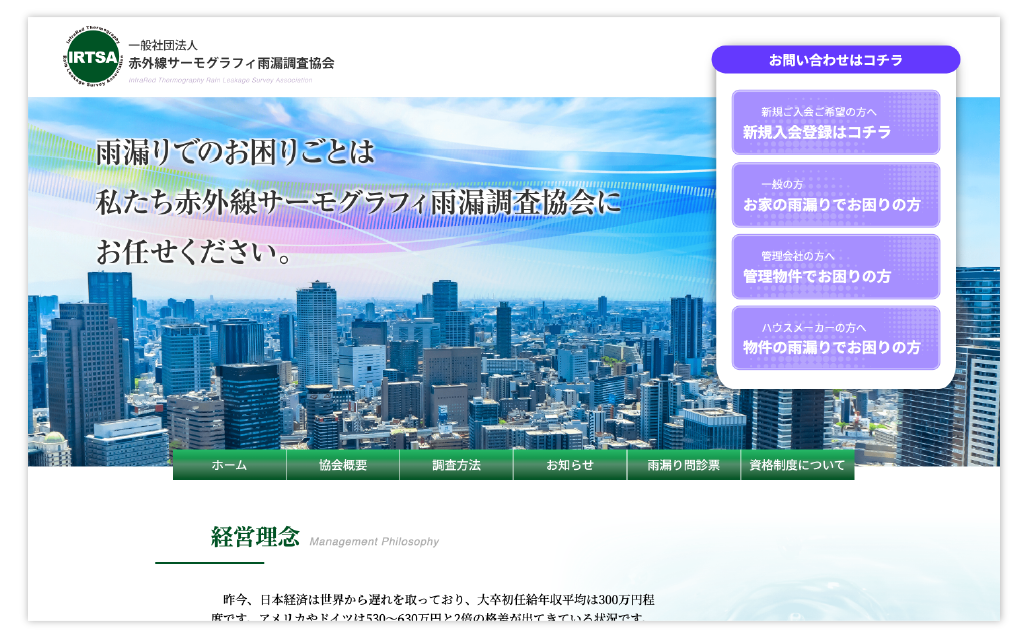
Task: Click the paragraph starting 昨今、日本経済は
Action: [433, 608]
